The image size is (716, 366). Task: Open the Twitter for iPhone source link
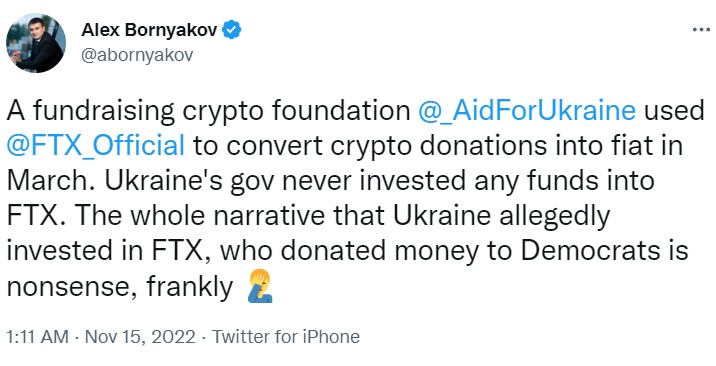coord(286,337)
